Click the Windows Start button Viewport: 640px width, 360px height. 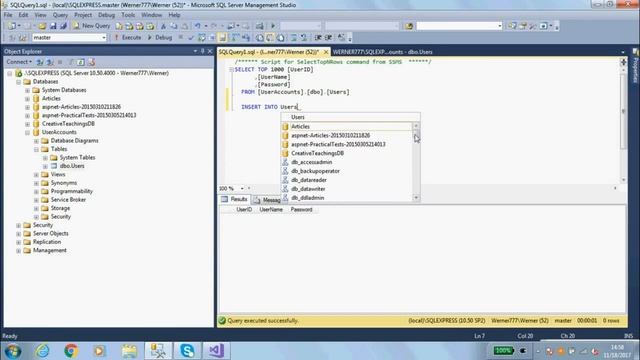(13, 351)
